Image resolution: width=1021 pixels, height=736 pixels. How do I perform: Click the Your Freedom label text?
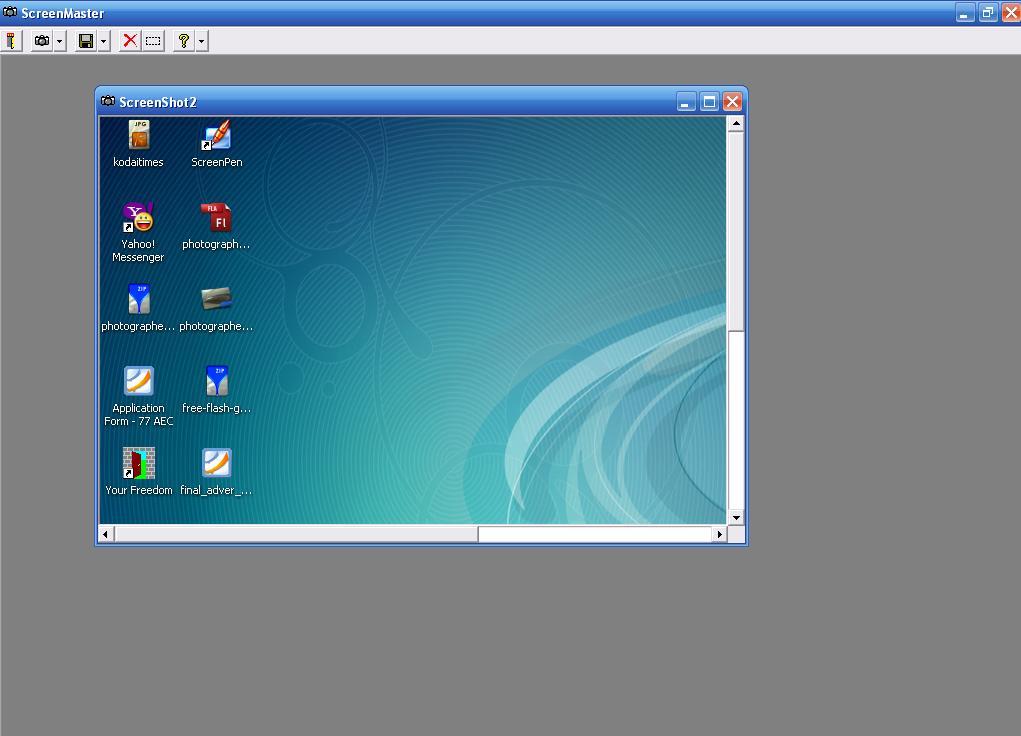(x=139, y=490)
